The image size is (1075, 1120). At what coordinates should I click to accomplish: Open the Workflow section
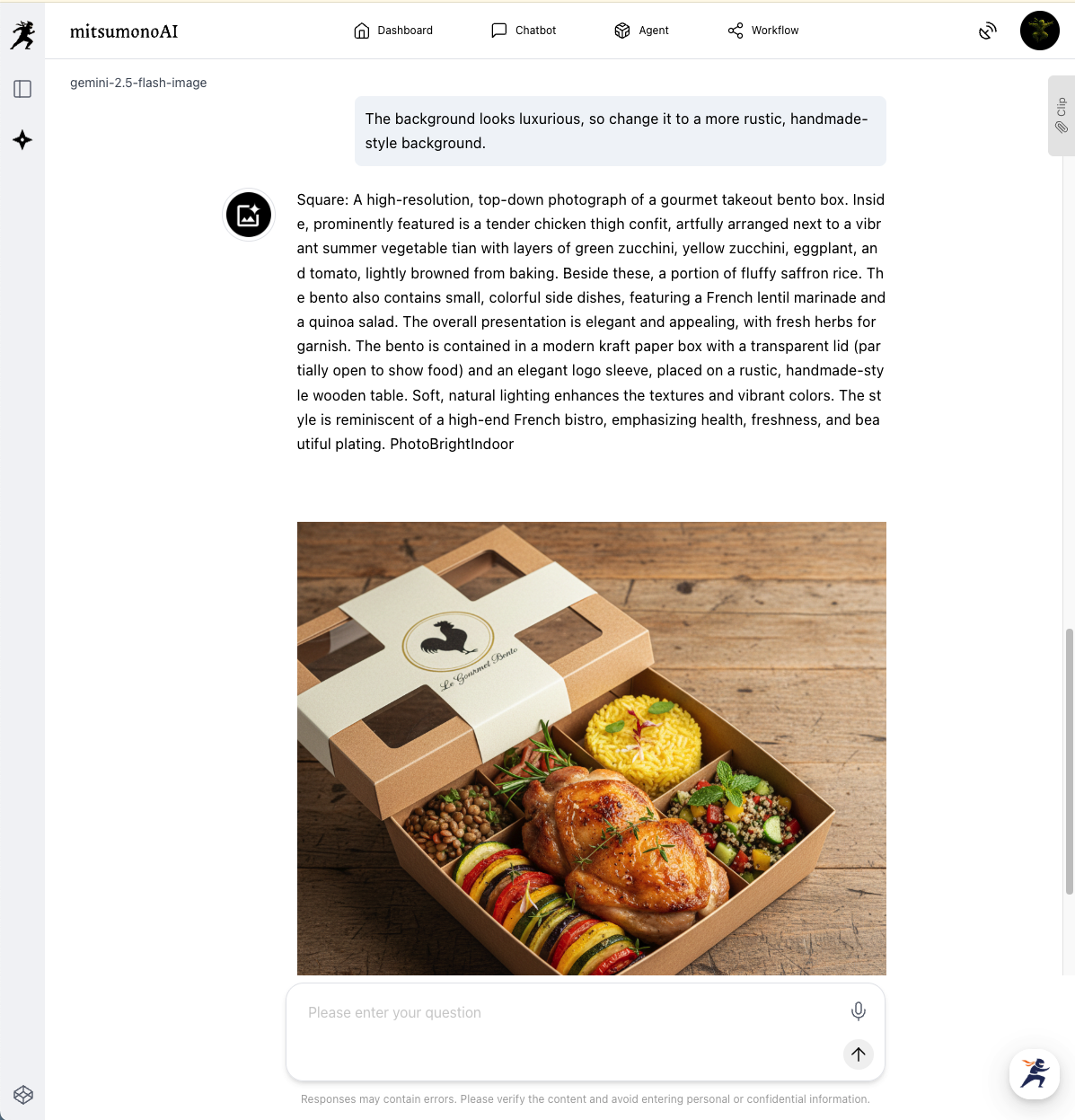(762, 31)
